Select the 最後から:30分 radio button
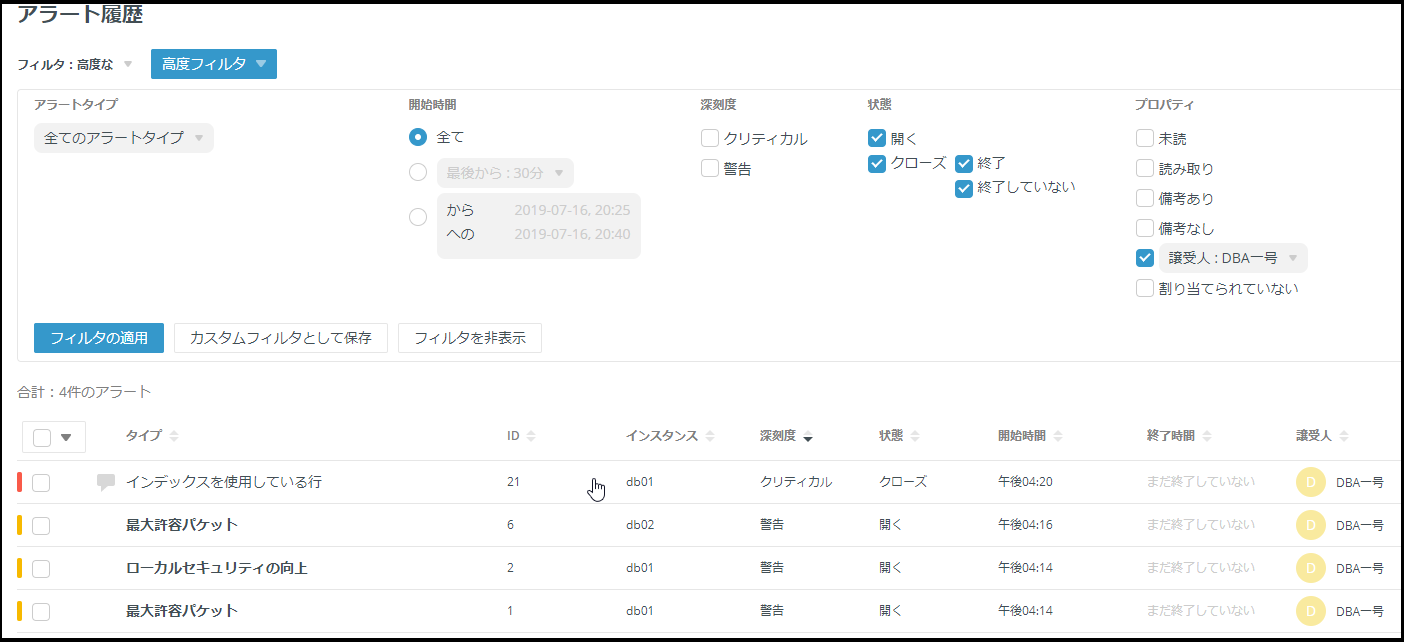This screenshot has width=1404, height=642. [418, 173]
